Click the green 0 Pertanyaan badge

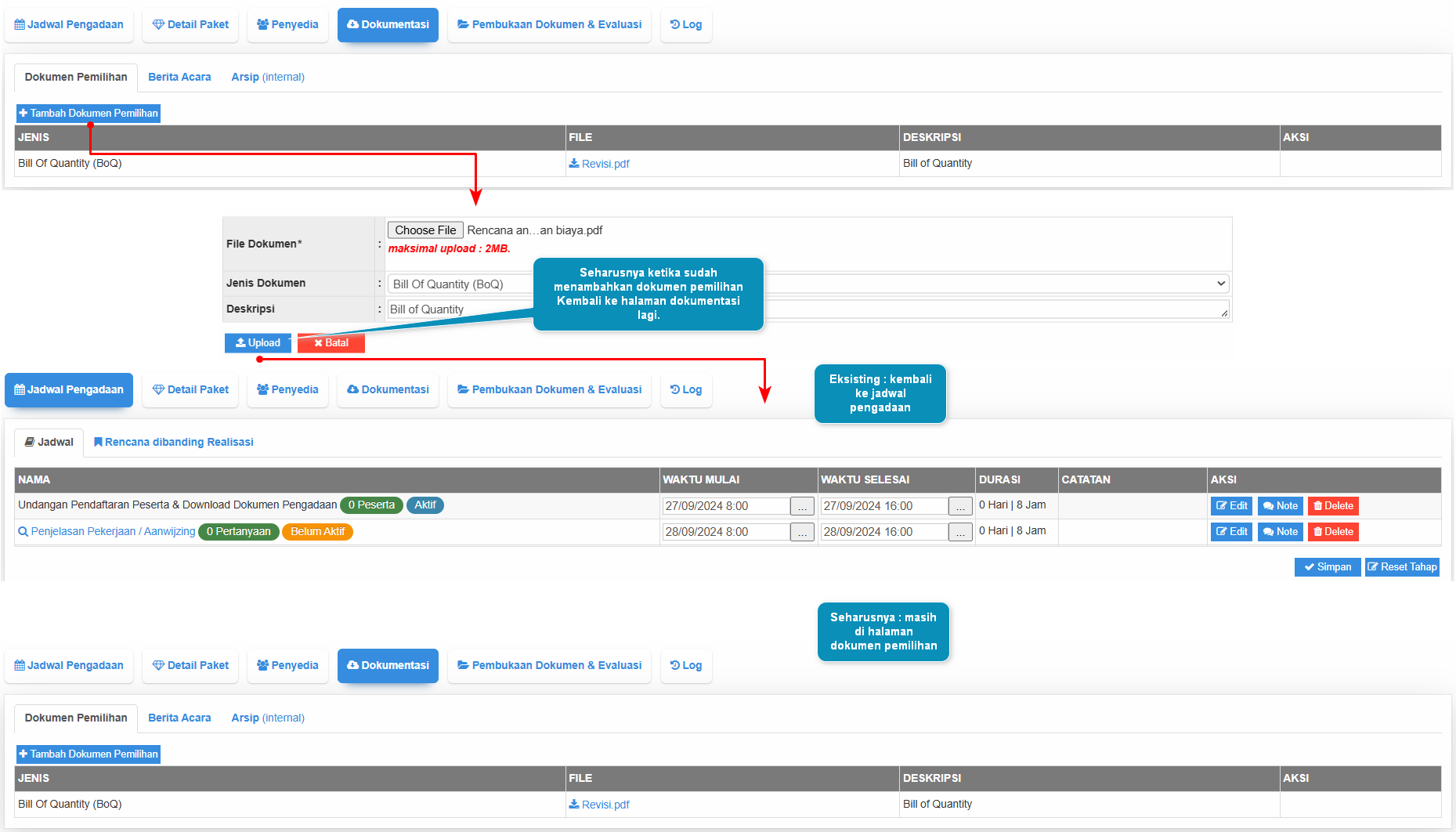tap(239, 531)
